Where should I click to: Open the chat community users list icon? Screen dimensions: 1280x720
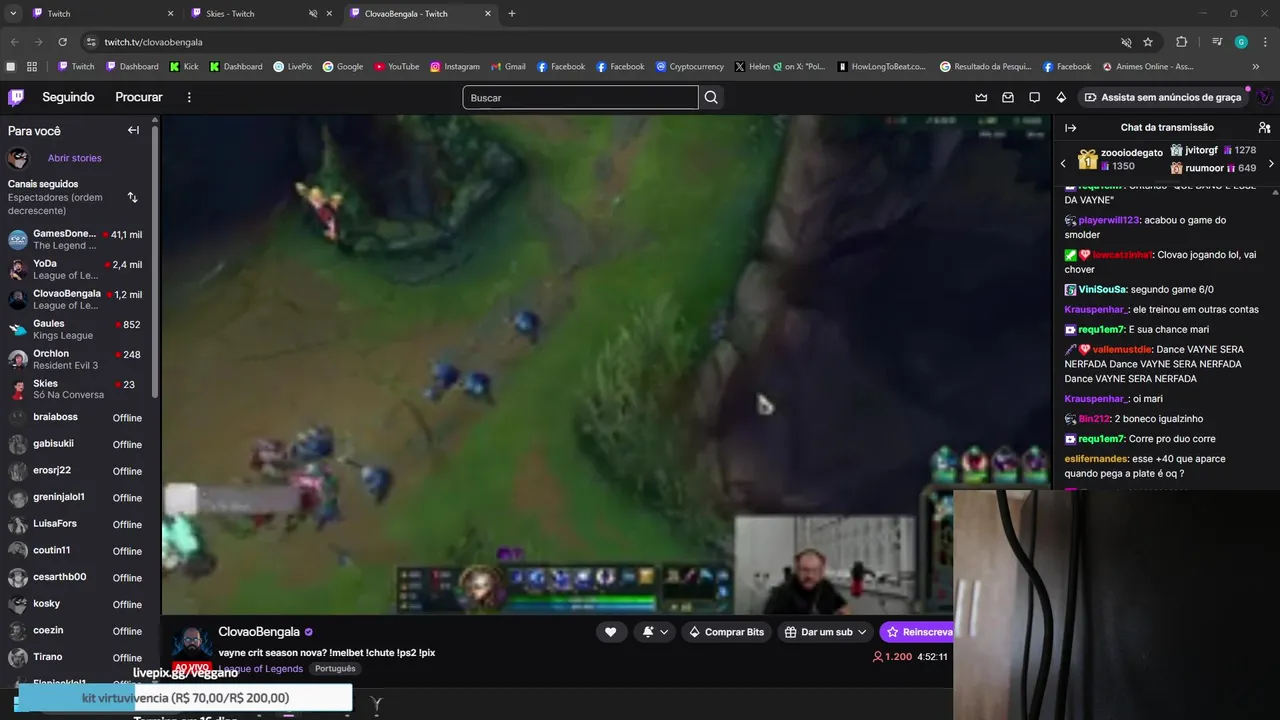click(x=1264, y=128)
